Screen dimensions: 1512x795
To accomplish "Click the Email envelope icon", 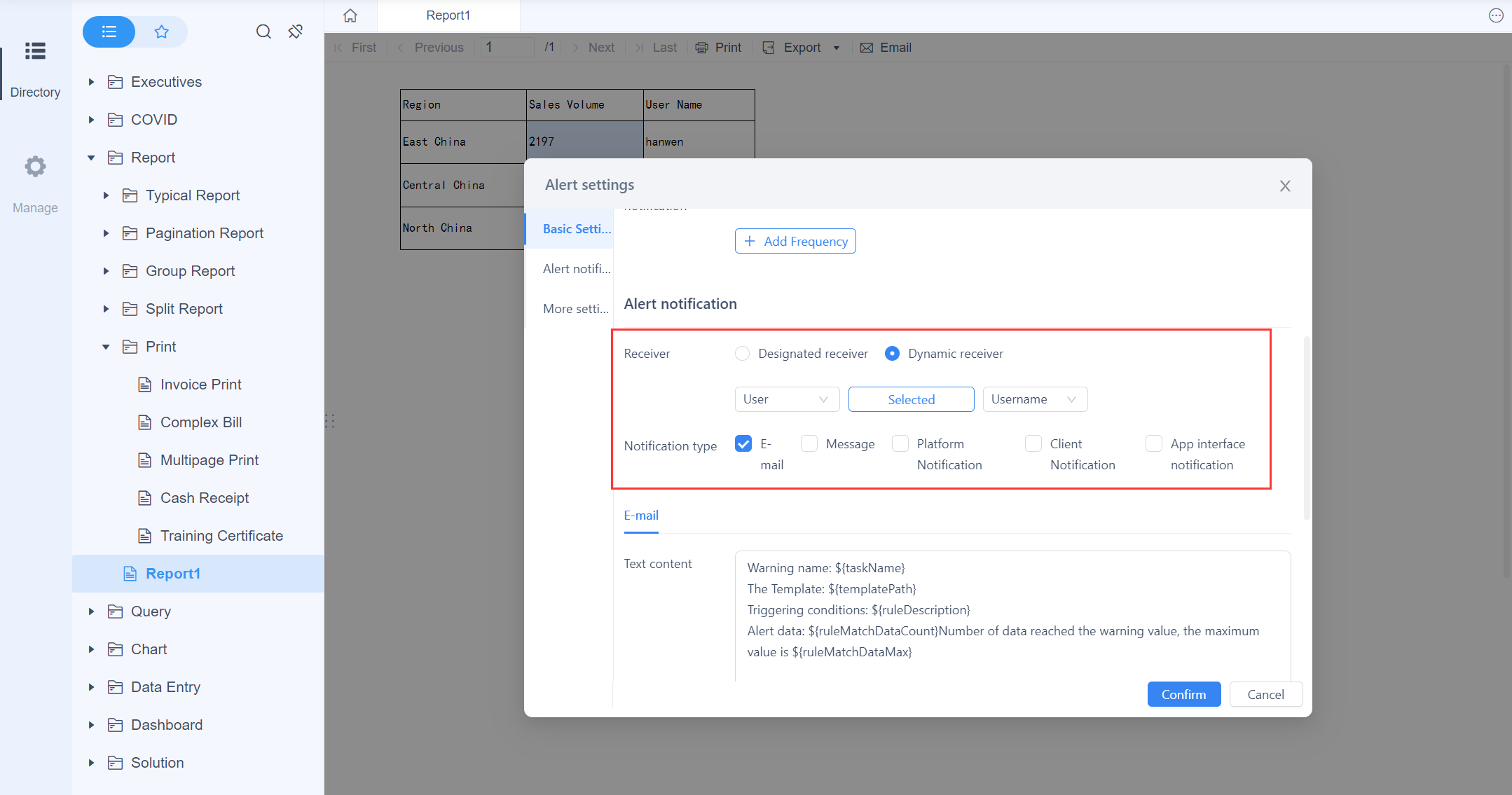I will [867, 48].
